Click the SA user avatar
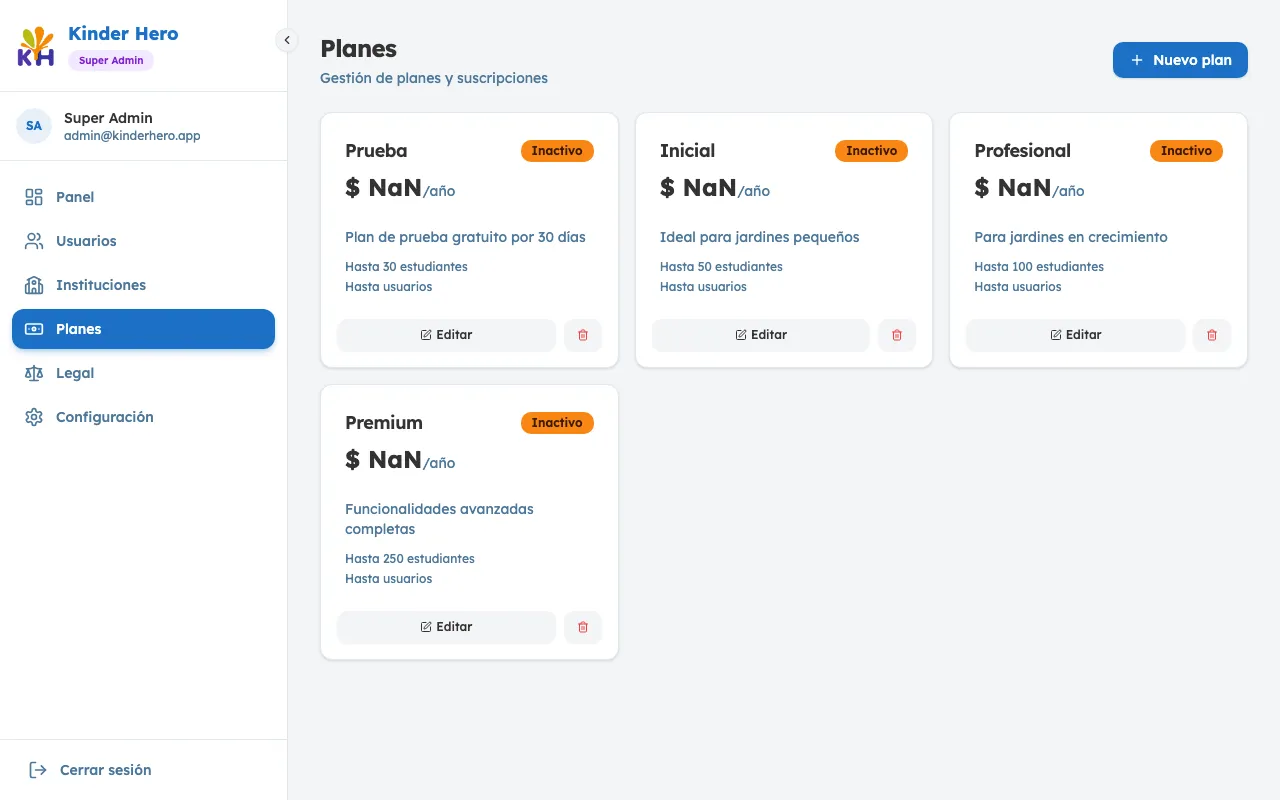 click(x=34, y=126)
